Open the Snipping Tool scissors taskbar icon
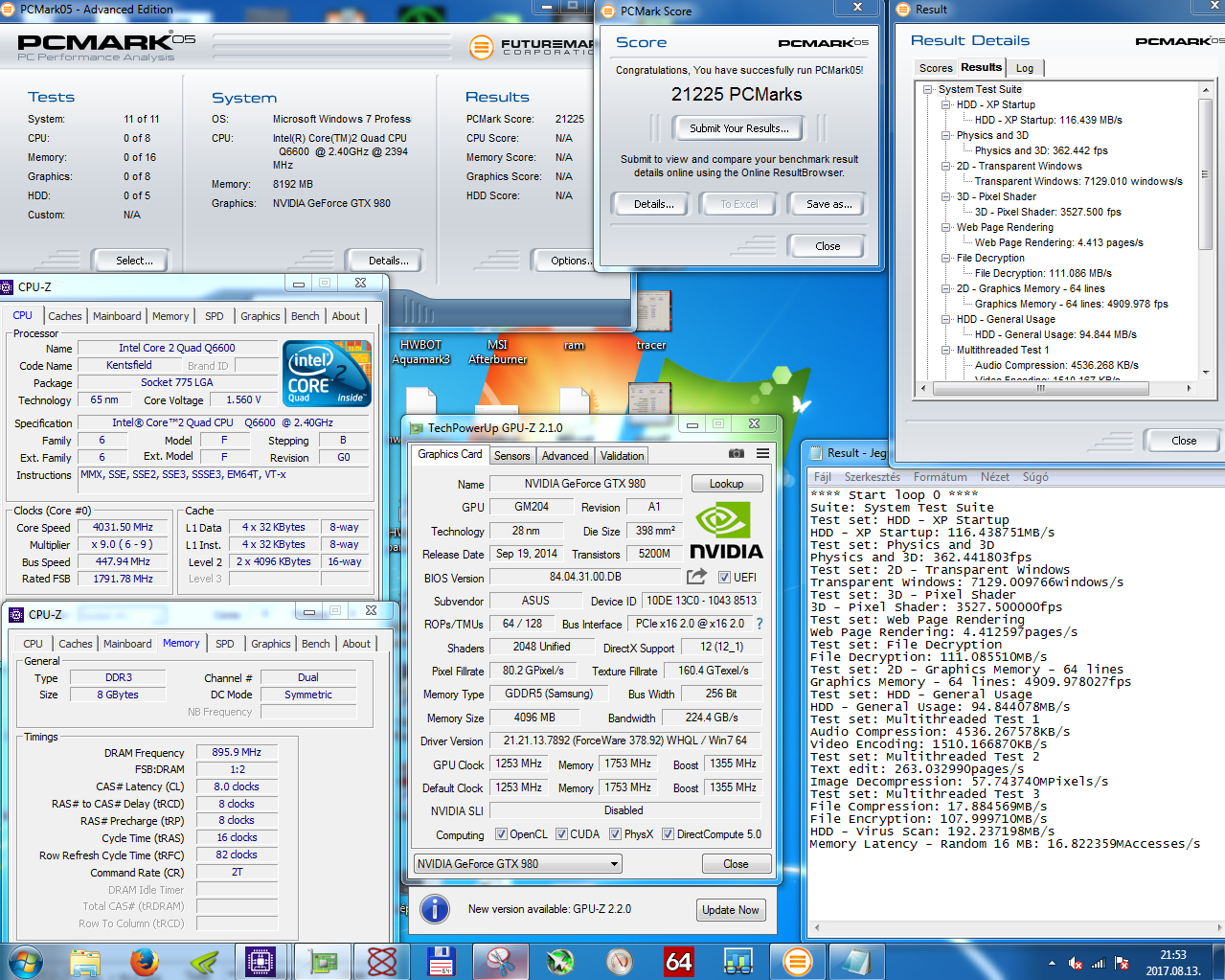1225x980 pixels. 501,961
